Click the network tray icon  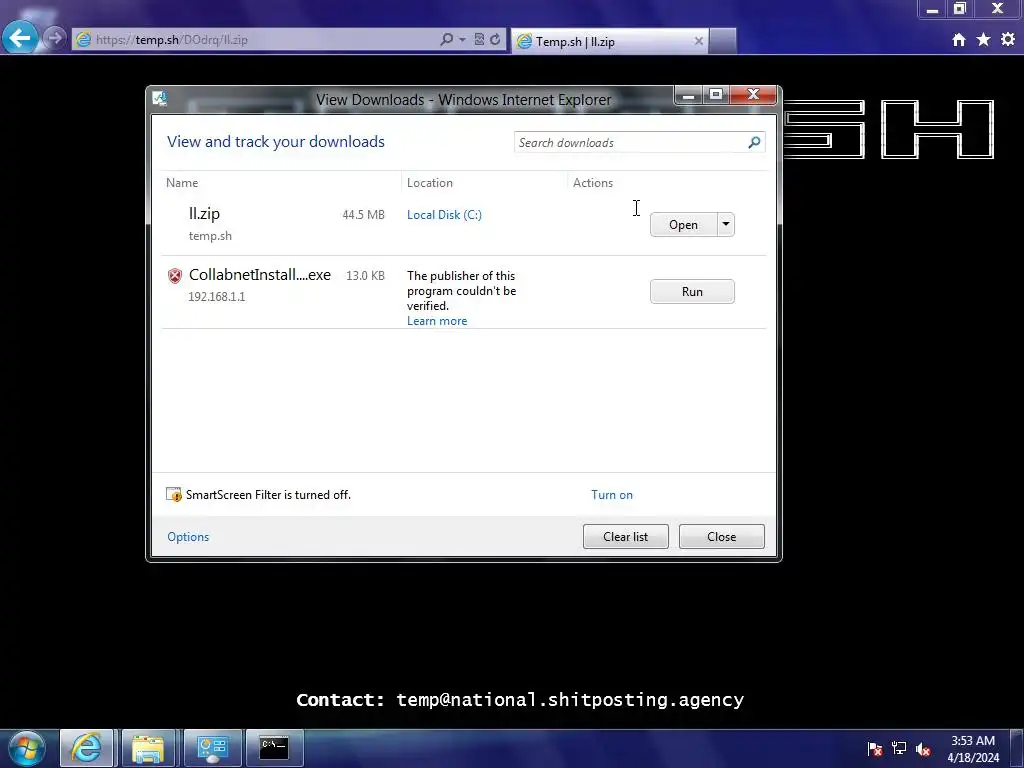click(x=899, y=749)
